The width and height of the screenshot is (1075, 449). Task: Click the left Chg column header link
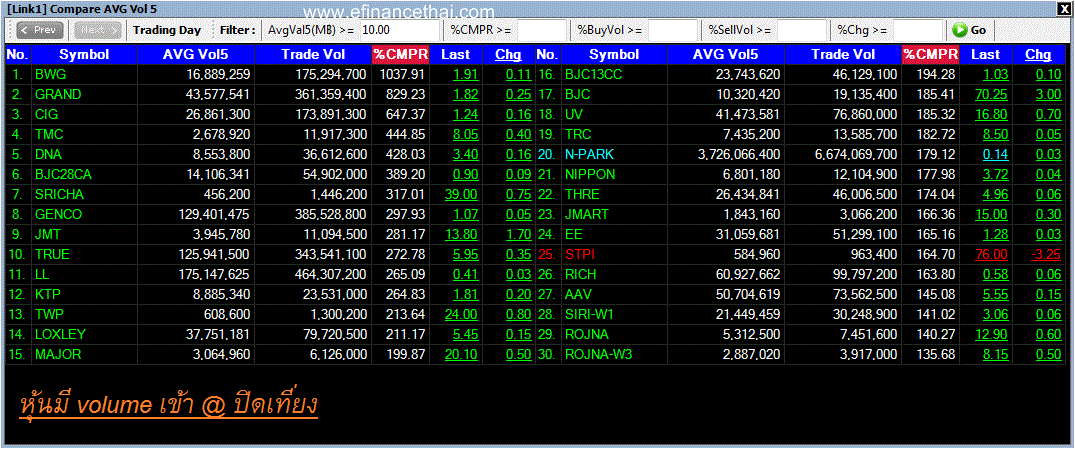pos(508,55)
